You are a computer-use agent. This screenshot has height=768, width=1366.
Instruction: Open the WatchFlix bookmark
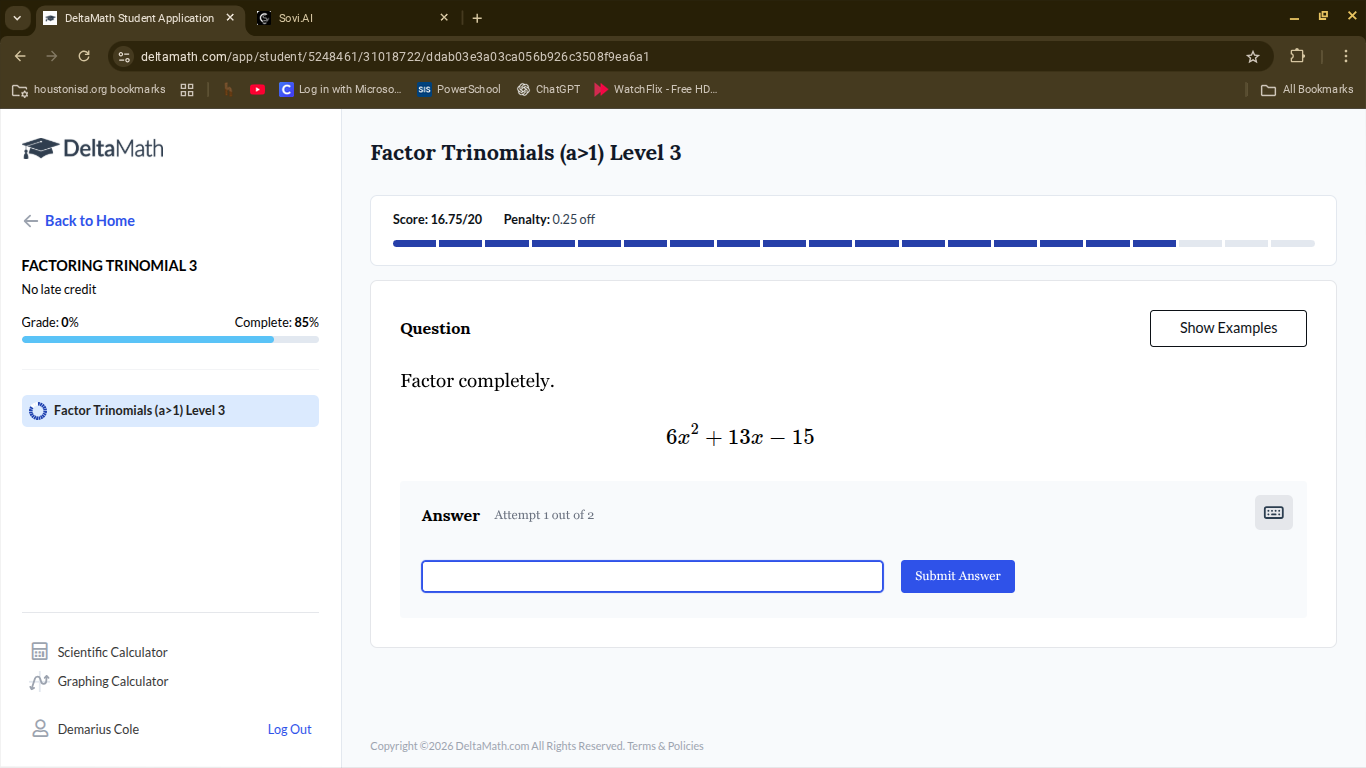(x=656, y=89)
